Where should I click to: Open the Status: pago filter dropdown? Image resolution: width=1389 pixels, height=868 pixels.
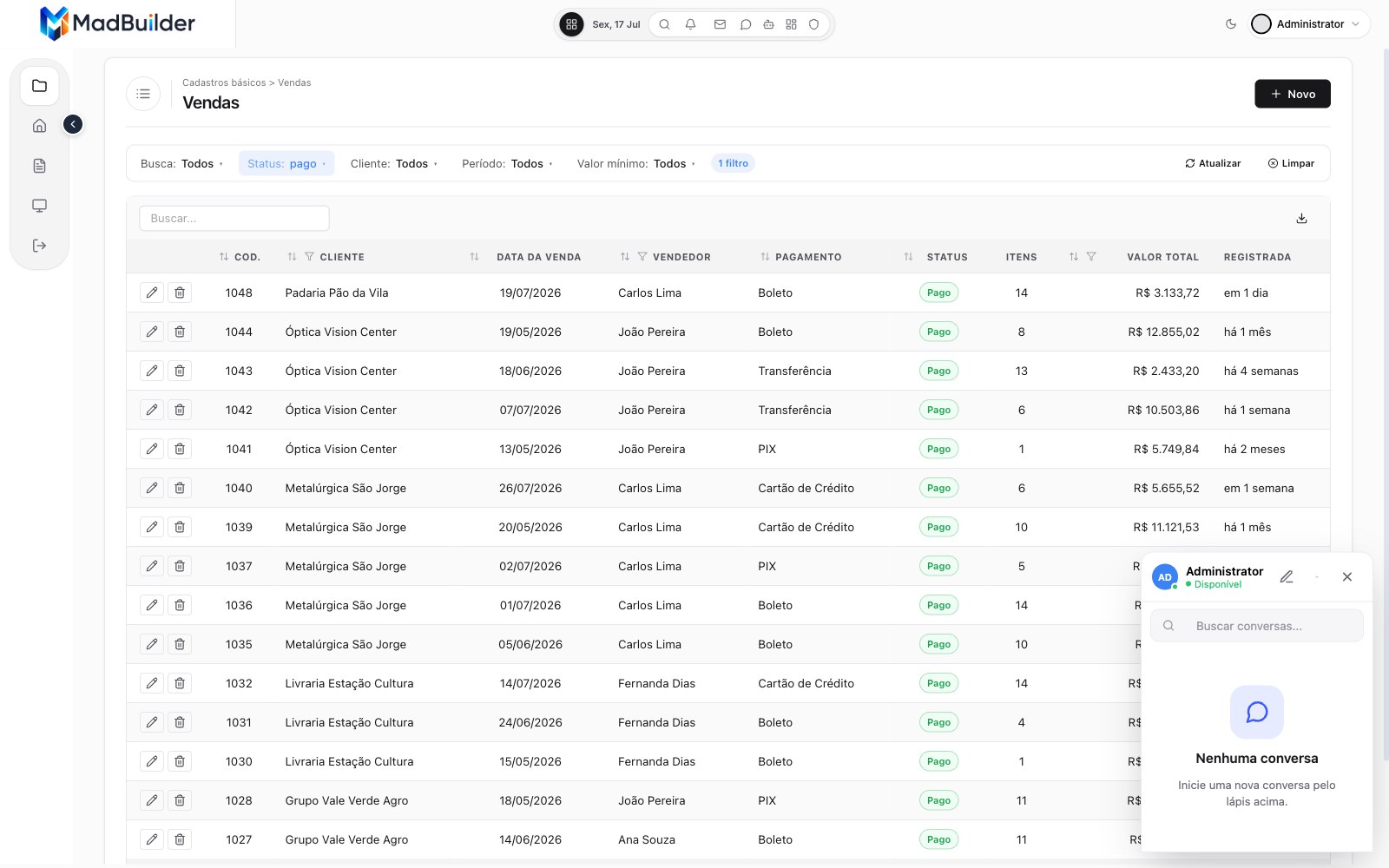point(286,163)
